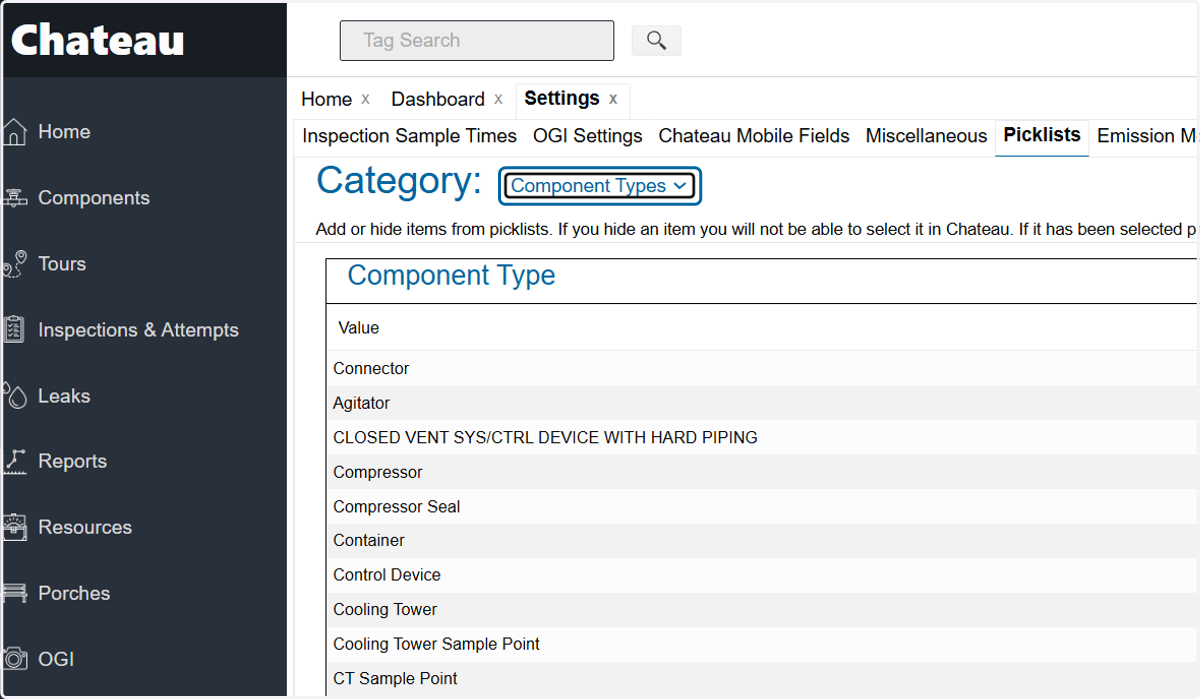
Task: Select the Settings tab
Action: (x=562, y=98)
